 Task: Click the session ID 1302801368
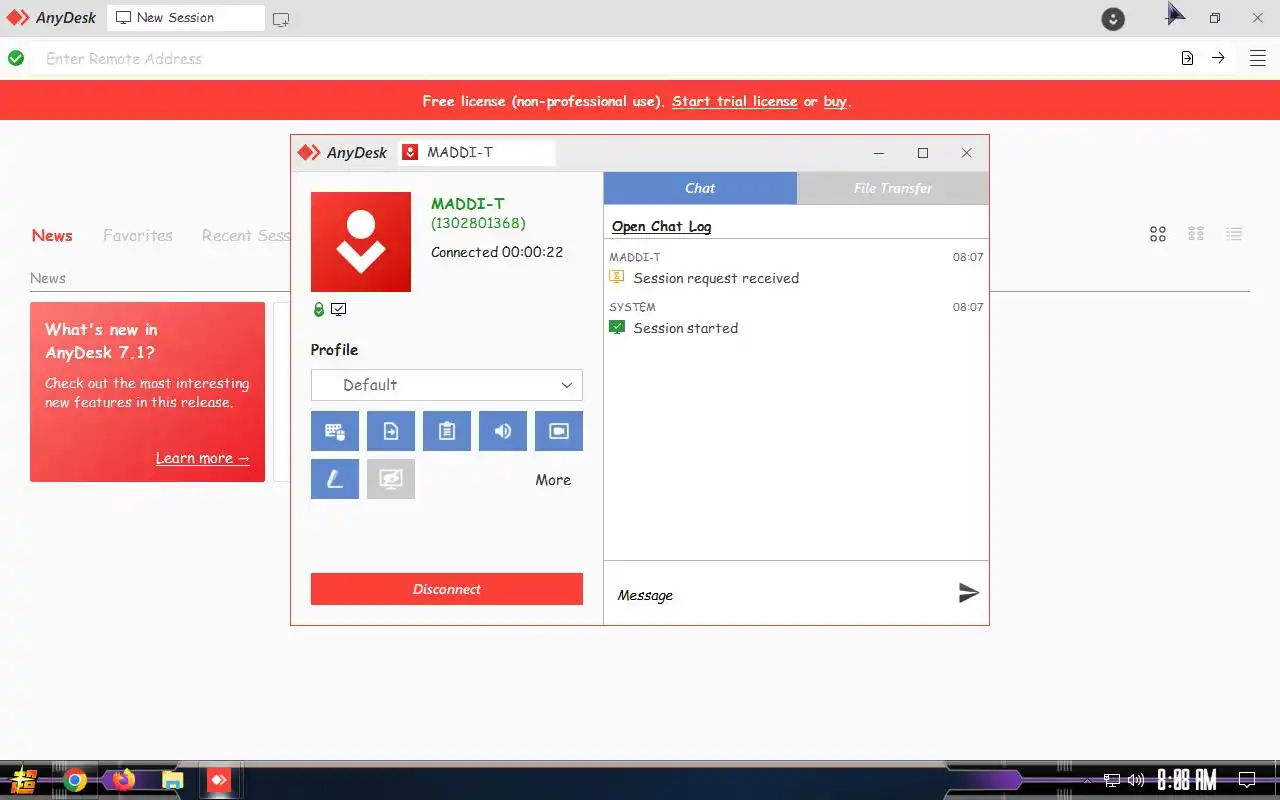point(478,223)
